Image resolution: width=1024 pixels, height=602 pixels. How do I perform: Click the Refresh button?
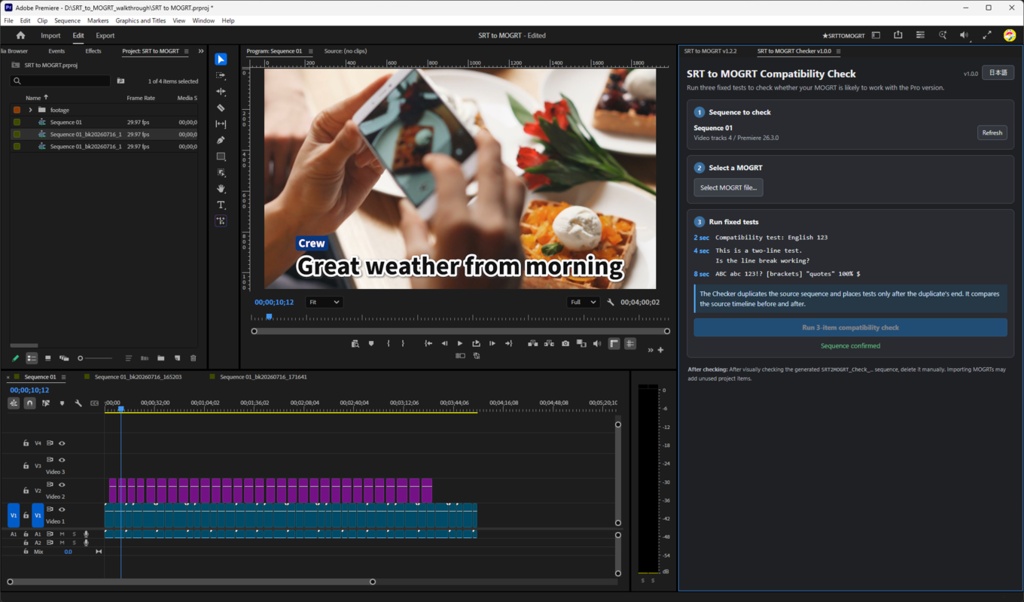click(x=991, y=133)
